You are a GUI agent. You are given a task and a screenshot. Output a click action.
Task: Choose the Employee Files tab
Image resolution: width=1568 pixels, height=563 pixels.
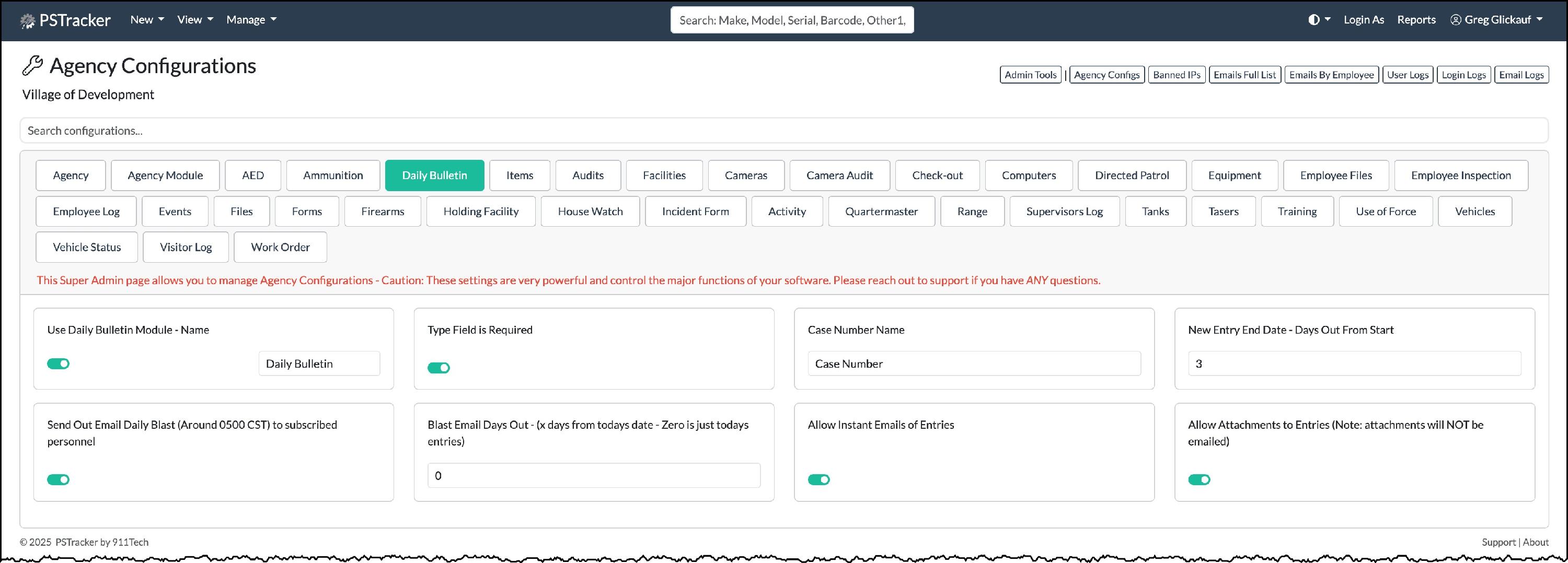pos(1336,175)
